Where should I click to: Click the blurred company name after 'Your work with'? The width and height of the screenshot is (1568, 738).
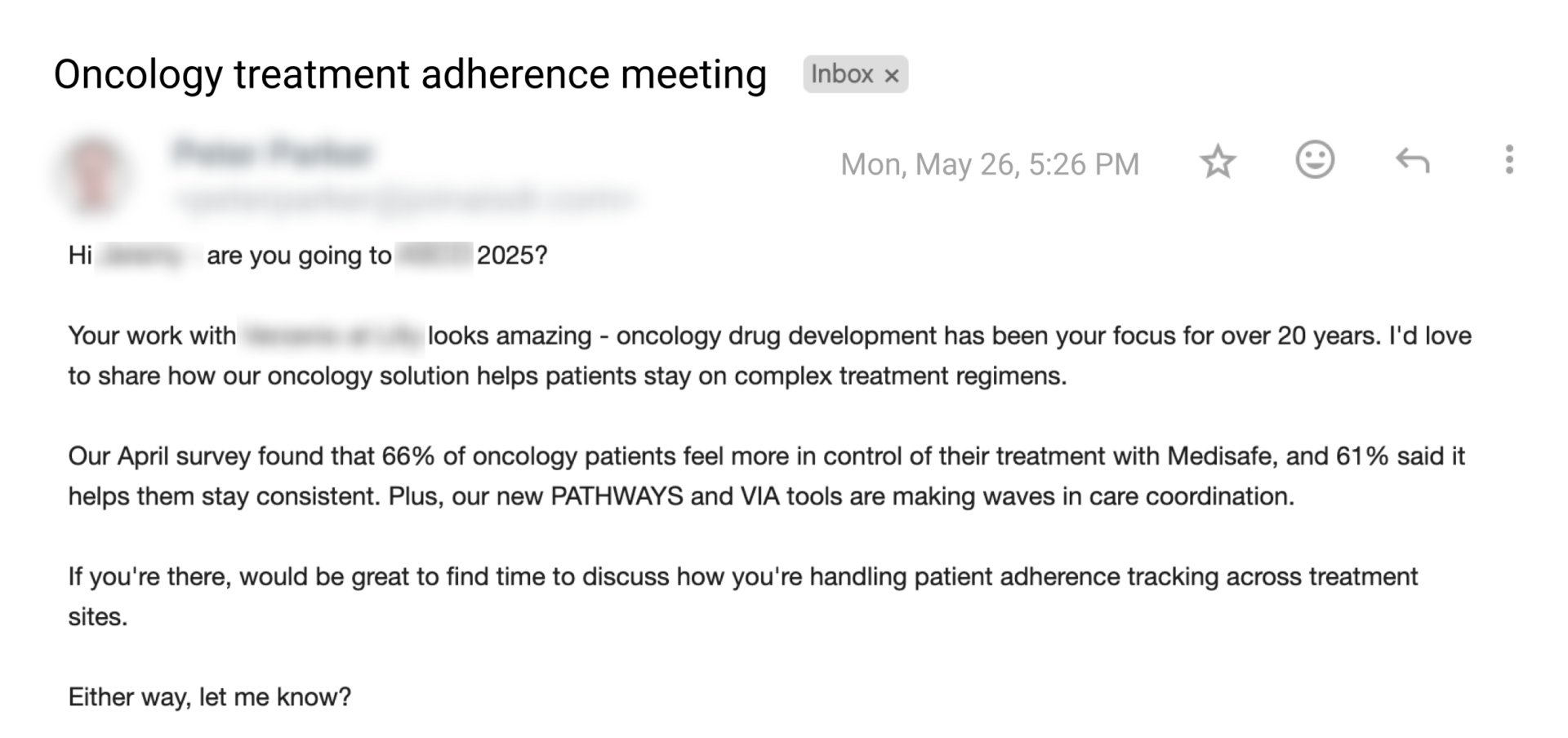(332, 336)
